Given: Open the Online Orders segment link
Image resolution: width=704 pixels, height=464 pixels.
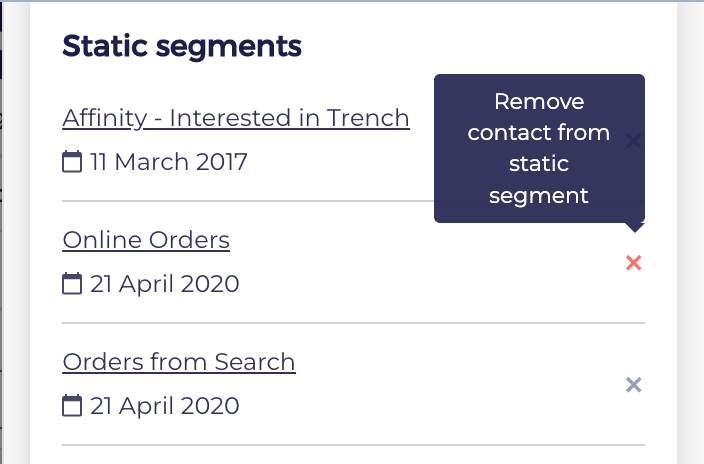Looking at the screenshot, I should click(146, 240).
